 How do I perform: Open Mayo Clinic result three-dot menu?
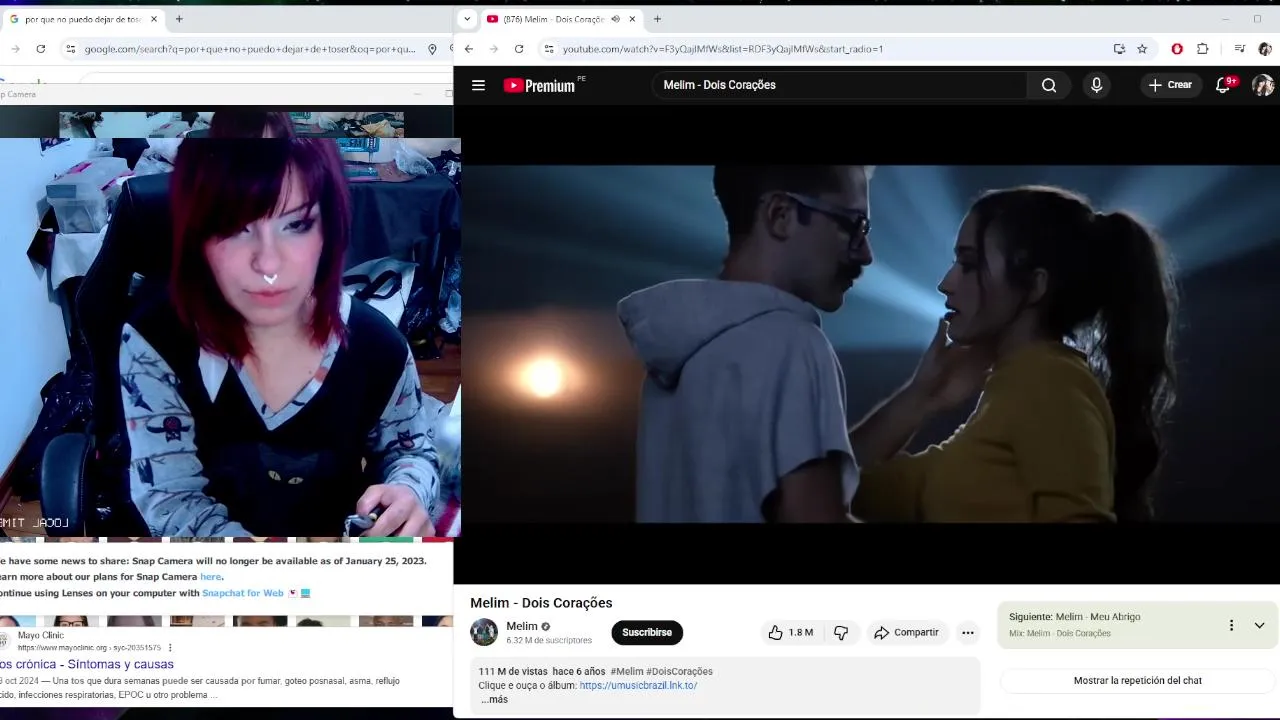[x=170, y=648]
